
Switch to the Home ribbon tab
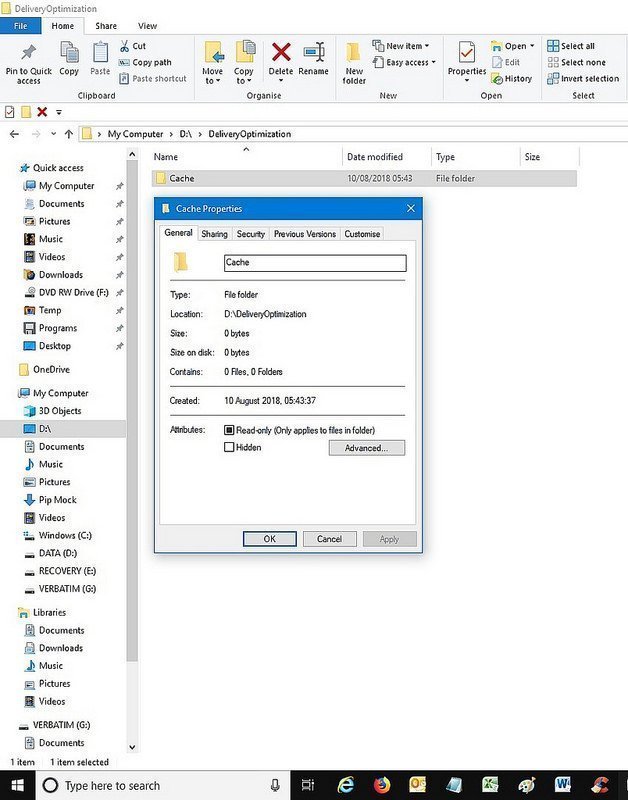coord(62,26)
